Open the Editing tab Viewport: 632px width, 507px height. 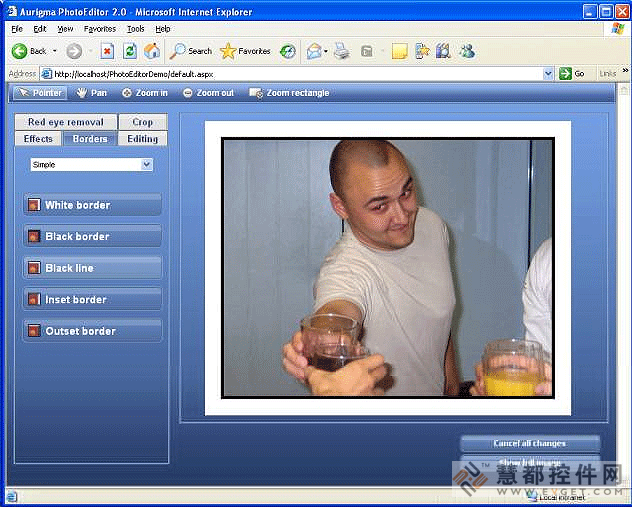point(143,139)
